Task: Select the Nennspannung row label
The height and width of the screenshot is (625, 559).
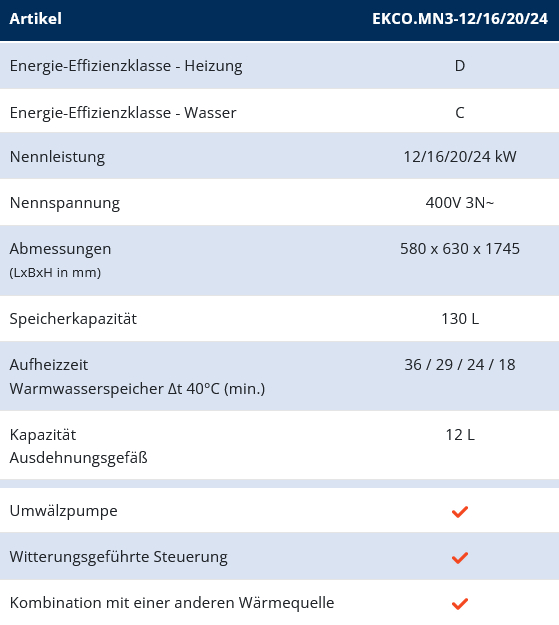Action: click(x=65, y=203)
